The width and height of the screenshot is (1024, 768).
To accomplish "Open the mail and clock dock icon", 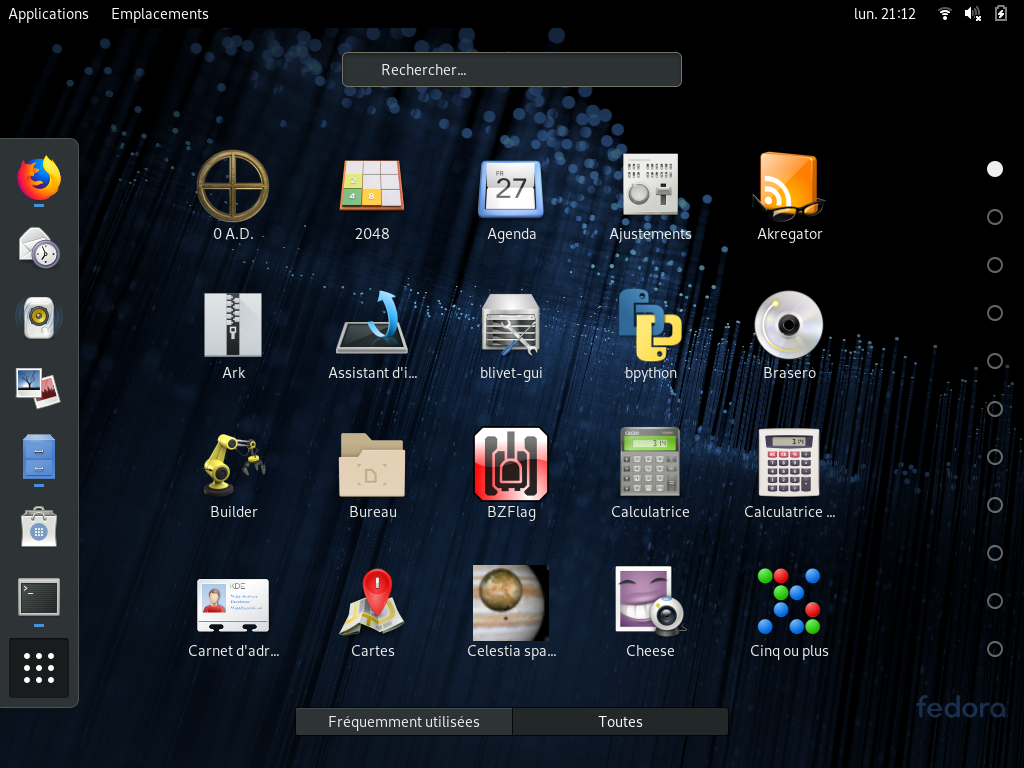I will click(x=39, y=248).
